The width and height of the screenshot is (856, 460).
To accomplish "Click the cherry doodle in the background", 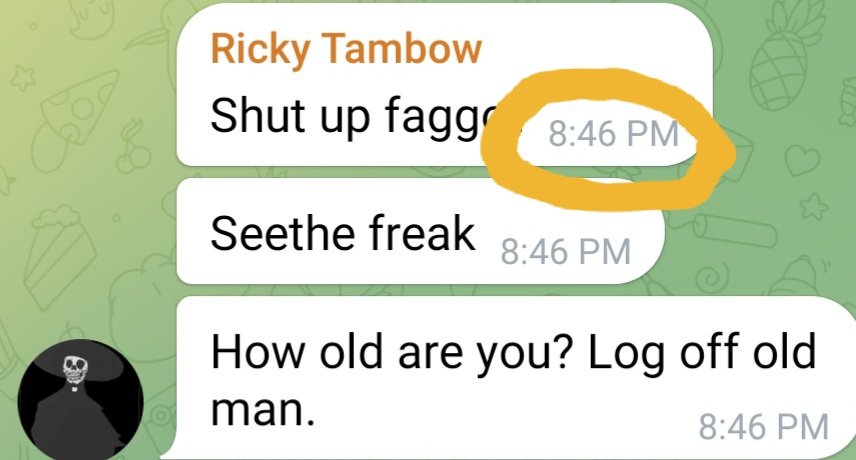I will 133,146.
